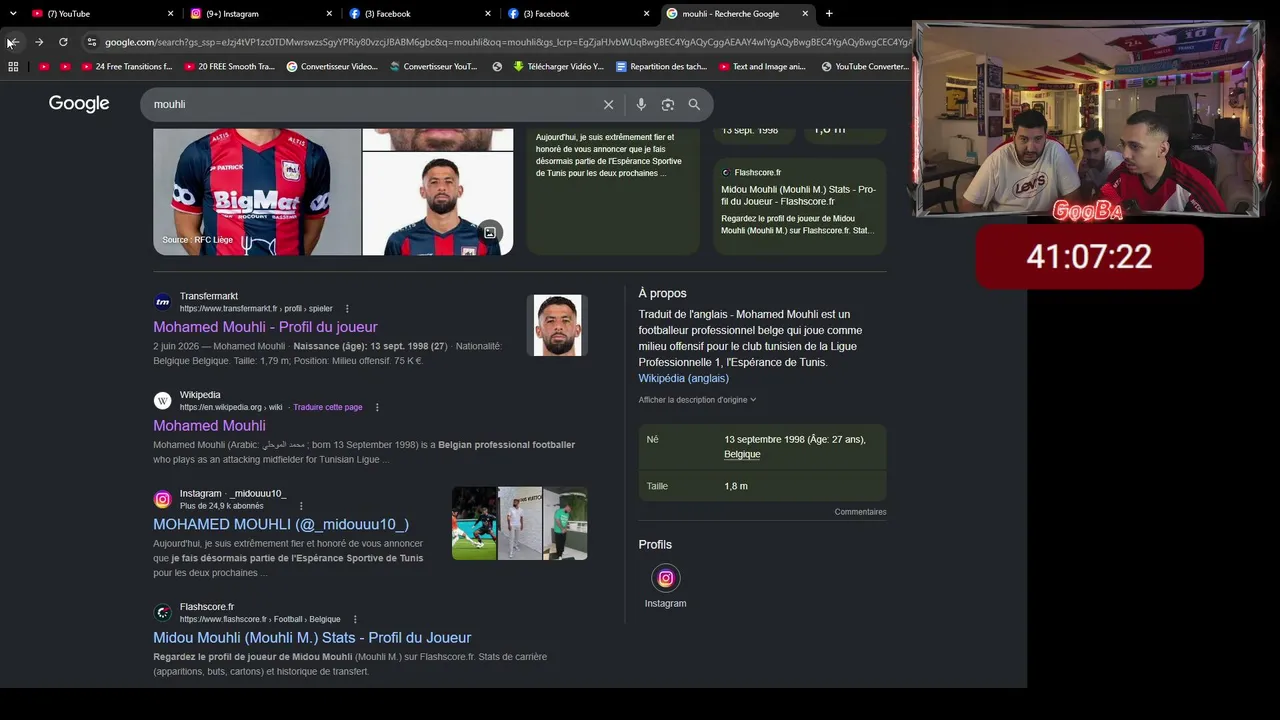Image resolution: width=1280 pixels, height=720 pixels.
Task: Open first YouTube bookmark icon
Action: click(x=44, y=67)
